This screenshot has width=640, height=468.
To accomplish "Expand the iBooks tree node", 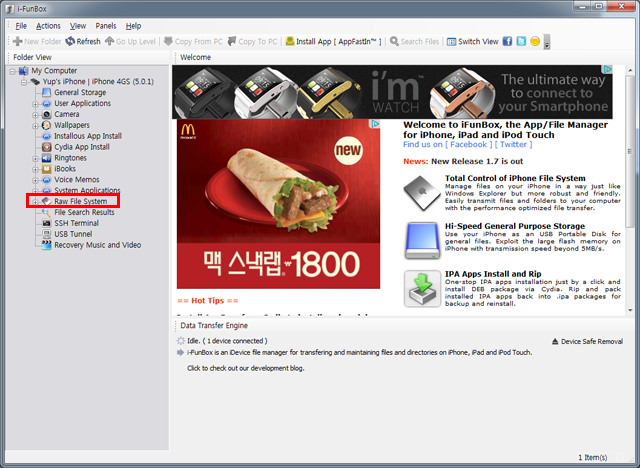I will coord(36,169).
